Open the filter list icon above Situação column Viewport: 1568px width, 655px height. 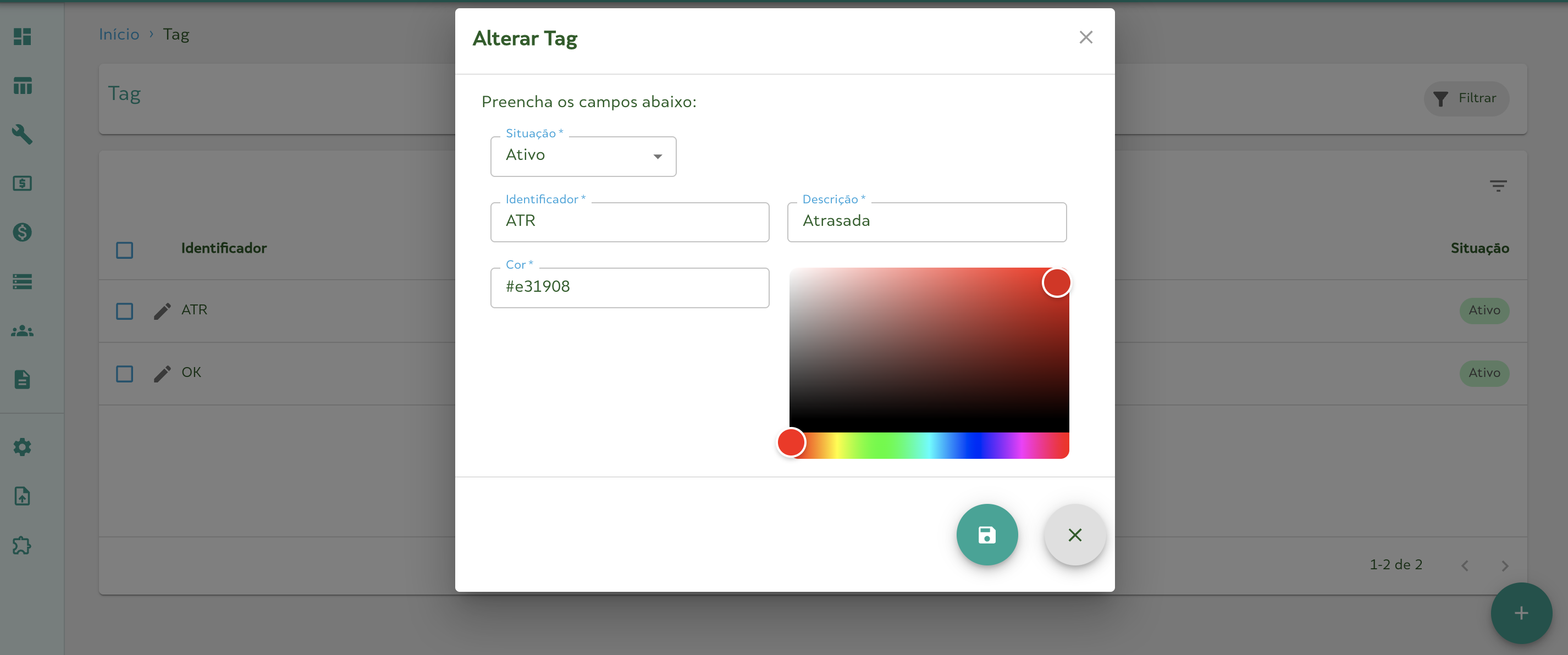1499,186
